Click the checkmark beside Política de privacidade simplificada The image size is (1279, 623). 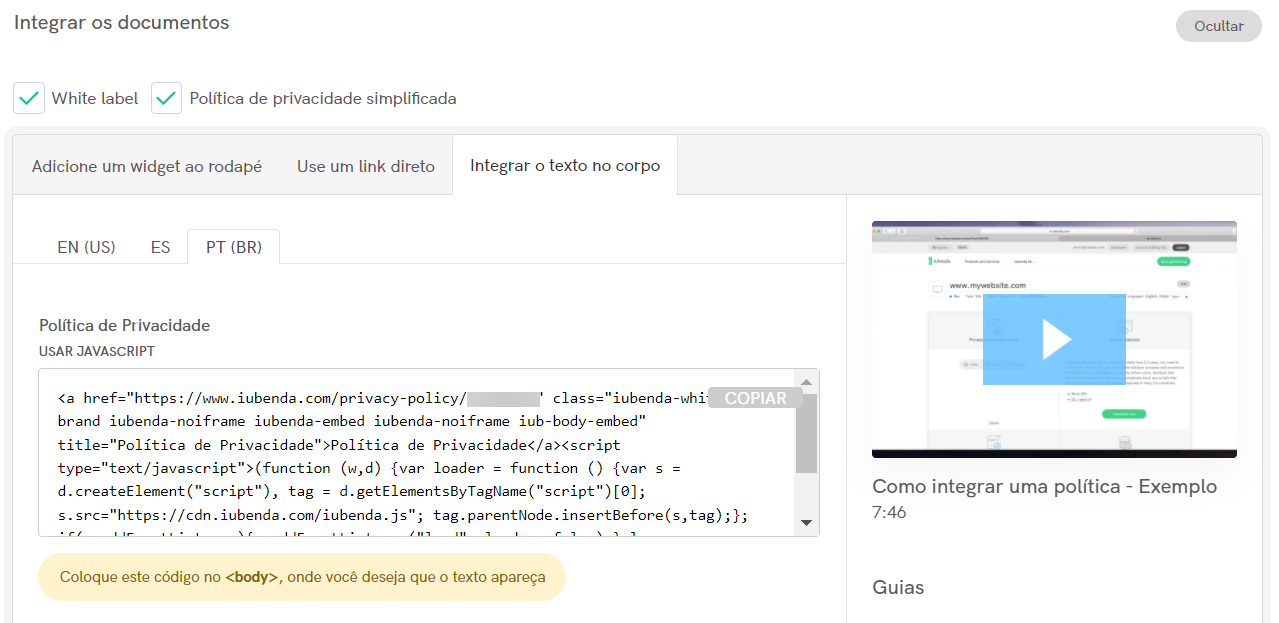(x=166, y=98)
